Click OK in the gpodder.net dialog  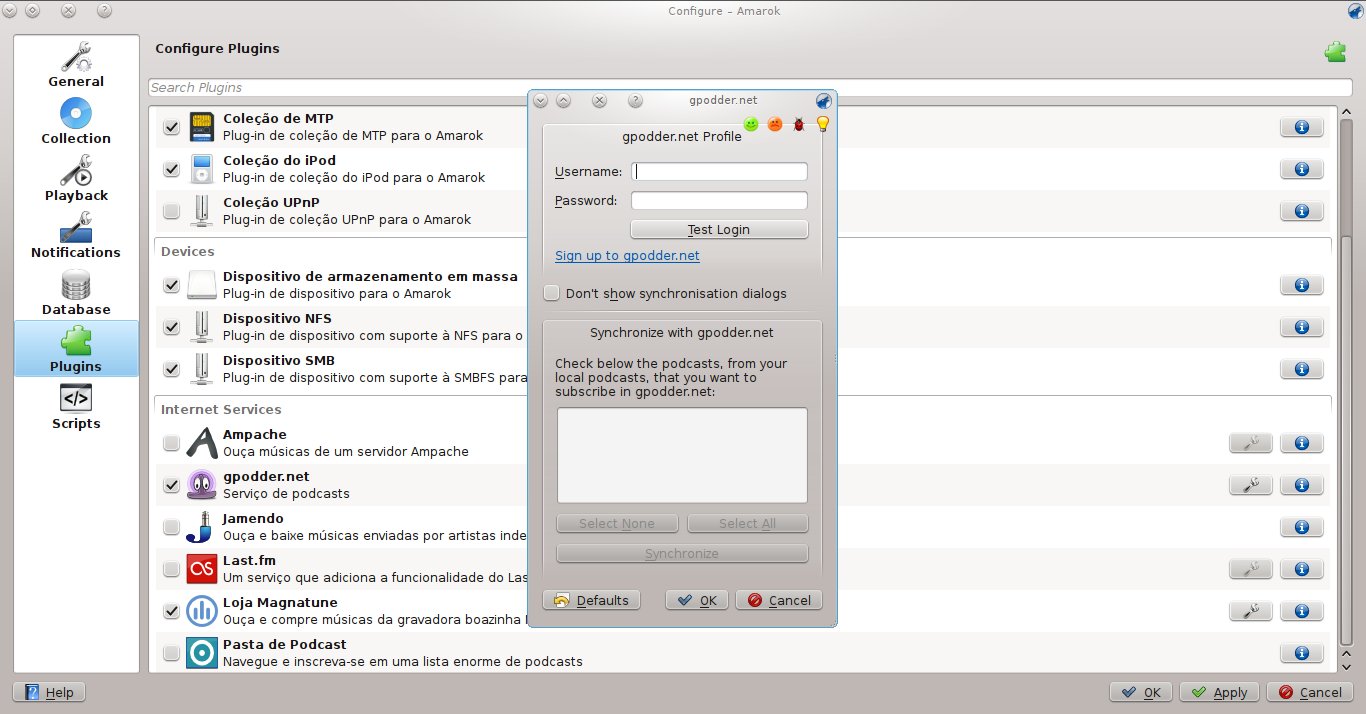click(697, 600)
